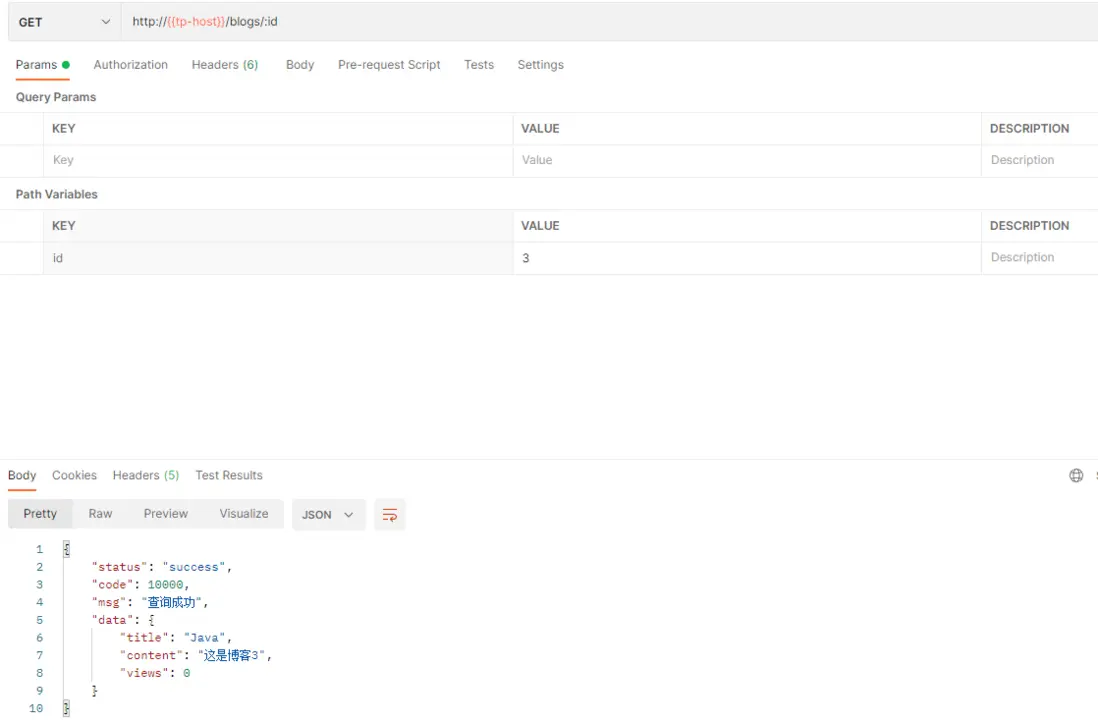Click the Query Params section label
This screenshot has height=723, width=1098.
[x=56, y=97]
